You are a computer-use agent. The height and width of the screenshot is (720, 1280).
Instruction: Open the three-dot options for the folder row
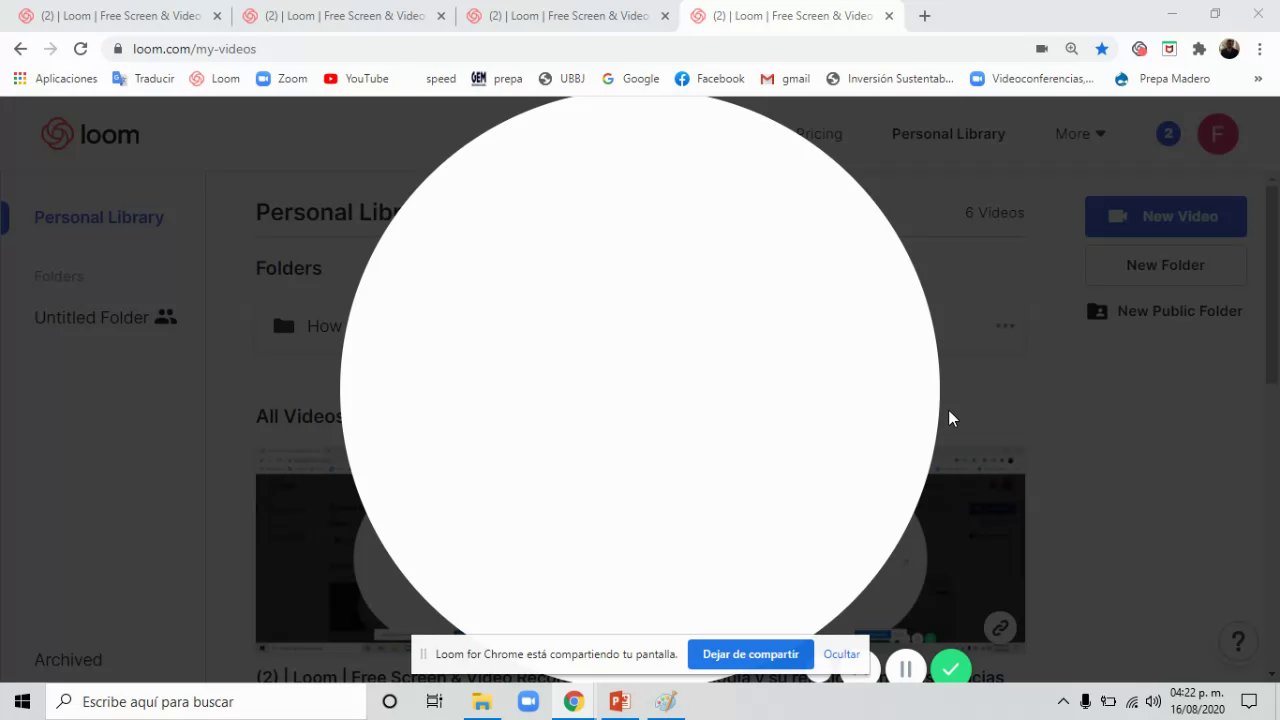point(1005,326)
